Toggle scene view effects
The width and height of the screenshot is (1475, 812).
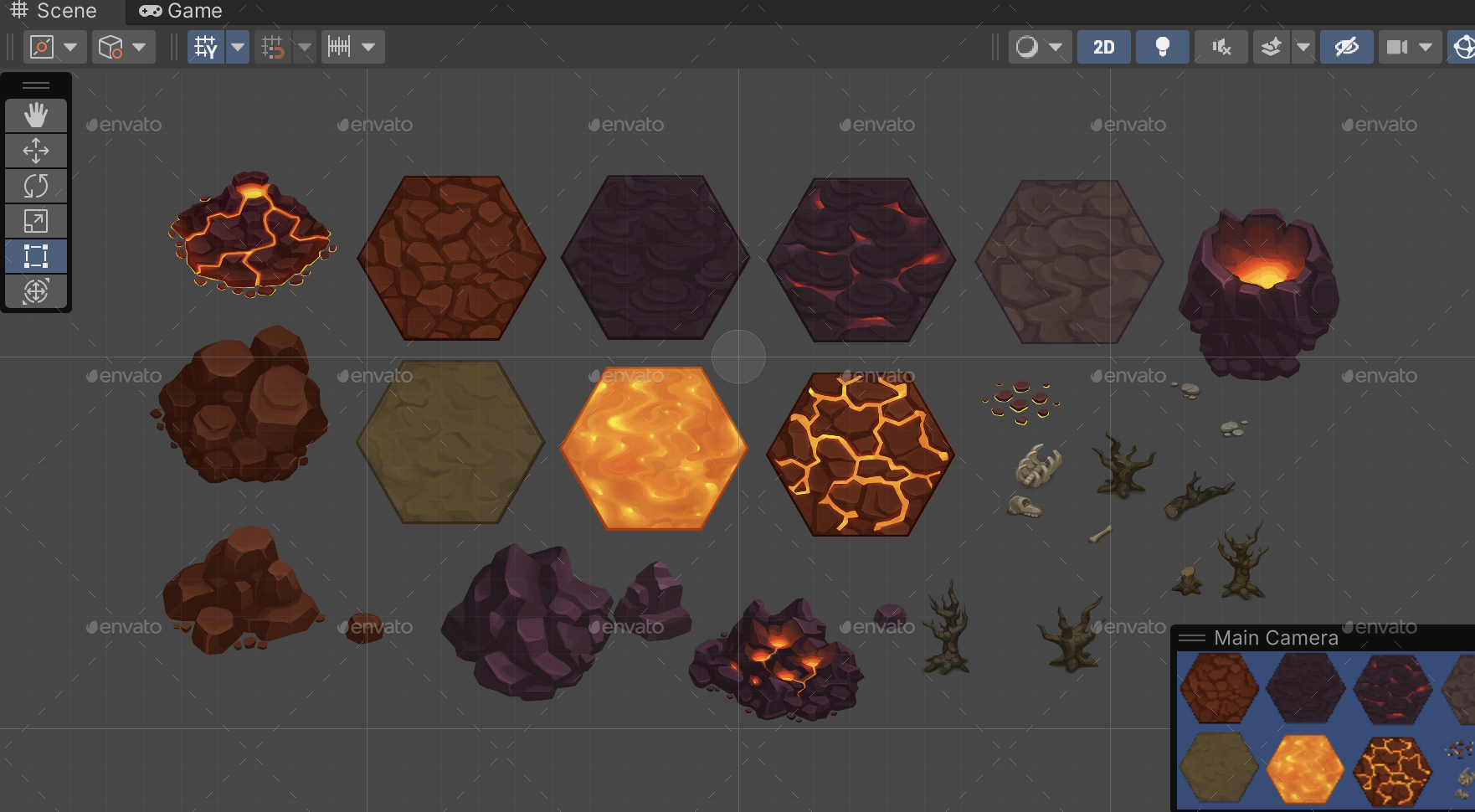point(1272,47)
